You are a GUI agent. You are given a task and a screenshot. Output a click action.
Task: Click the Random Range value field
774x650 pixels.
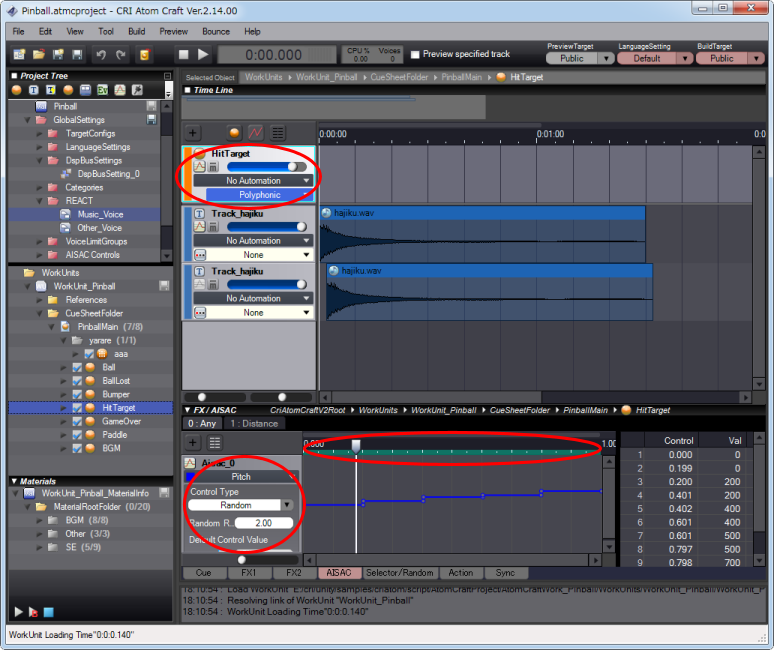[264, 523]
